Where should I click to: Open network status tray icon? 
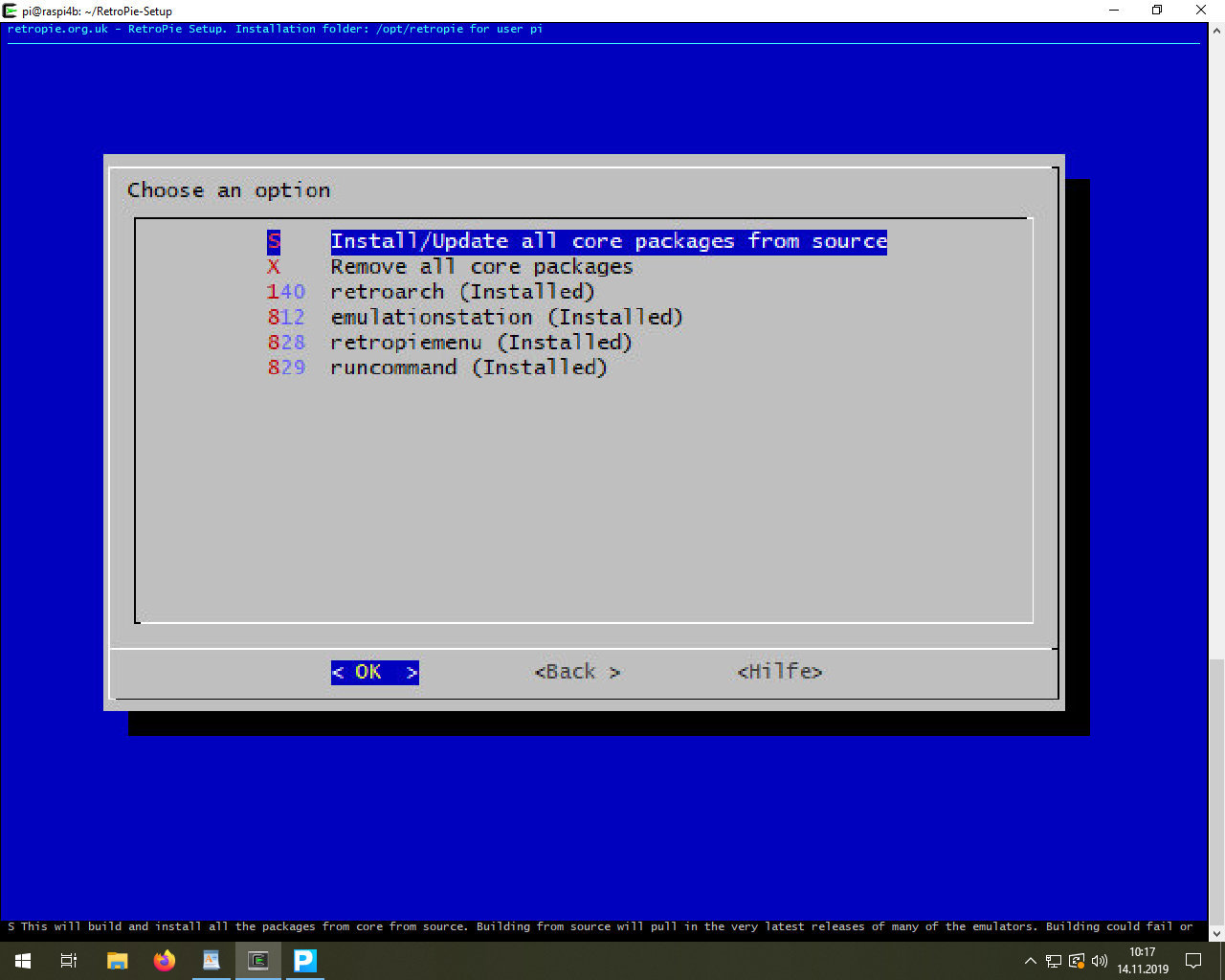[x=1054, y=961]
